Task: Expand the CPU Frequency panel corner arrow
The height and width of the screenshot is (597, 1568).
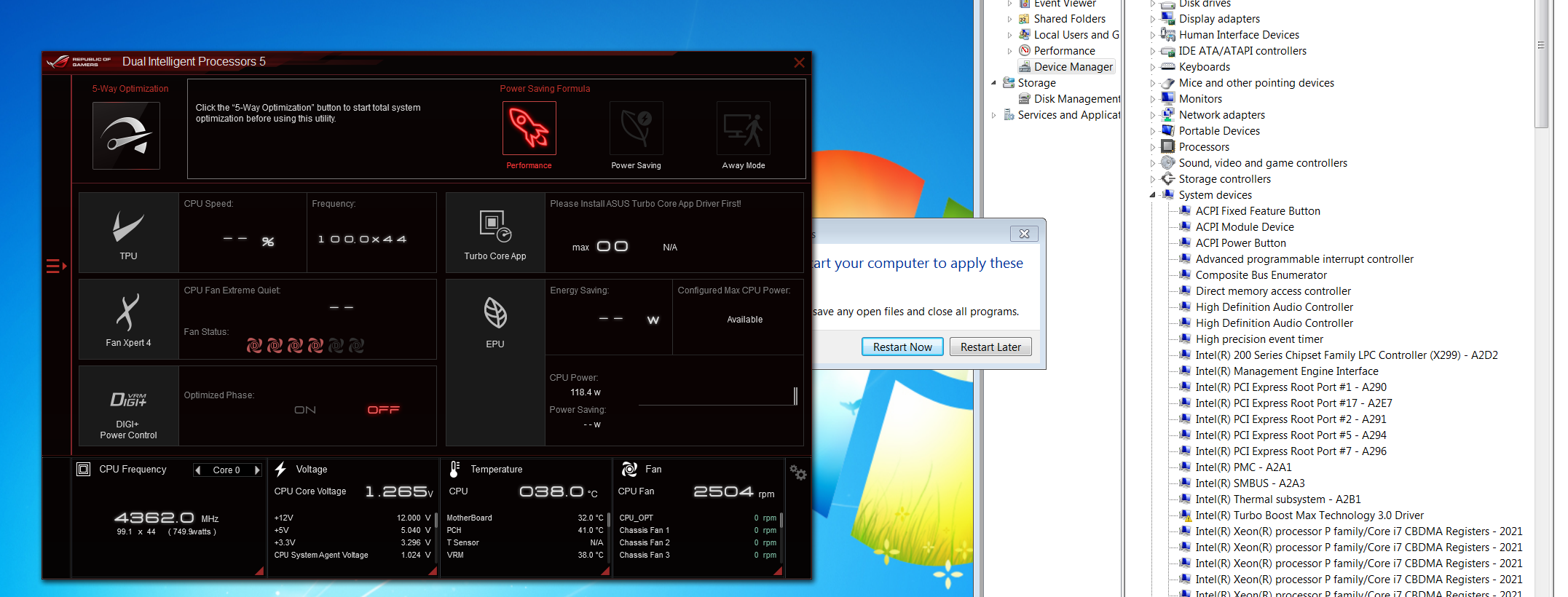Action: 259,572
